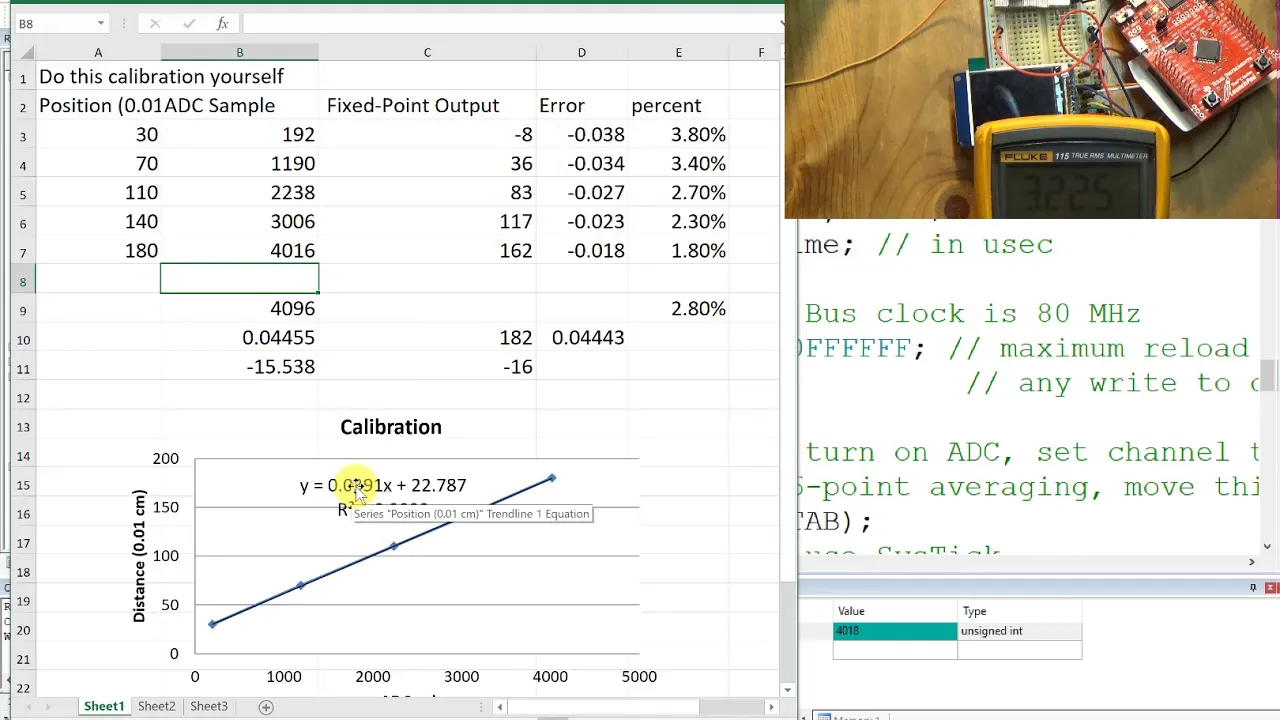The image size is (1280, 720).
Task: Click the 'unsigned int' type cell
Action: (1019, 631)
